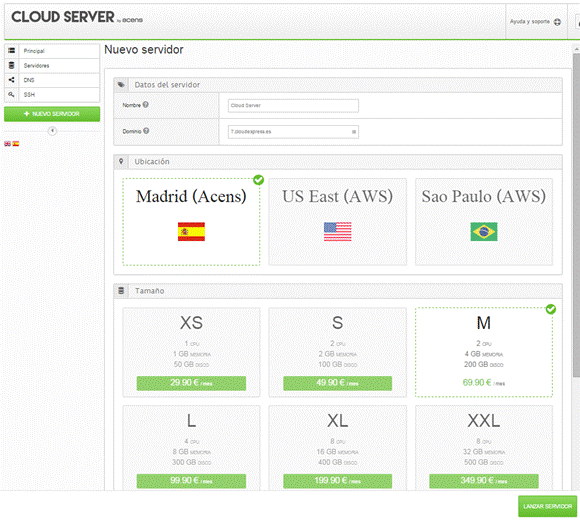Click the 69.90 € price text
Viewport: 580px width, 520px height.
click(x=483, y=383)
